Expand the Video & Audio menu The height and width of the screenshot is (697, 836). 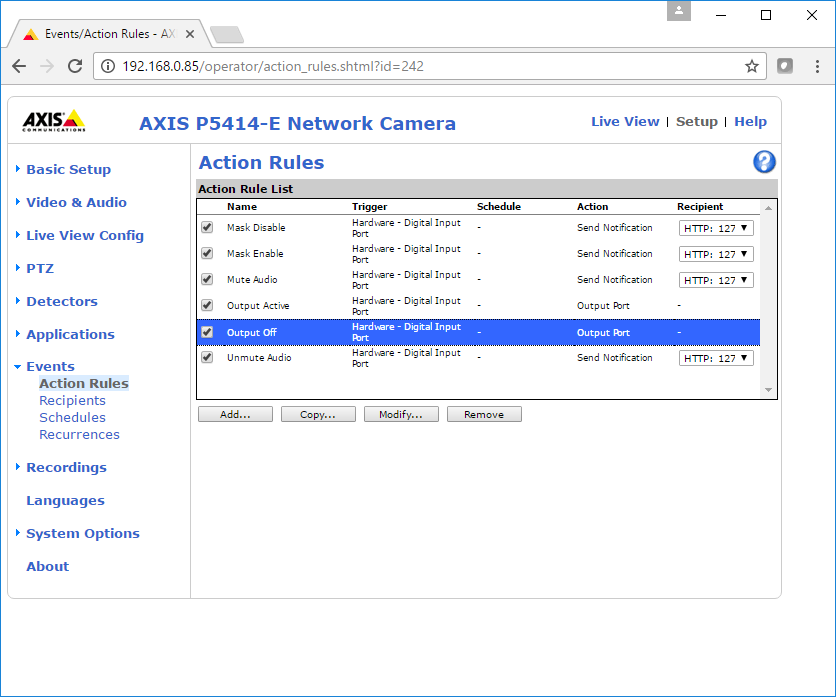click(x=76, y=203)
